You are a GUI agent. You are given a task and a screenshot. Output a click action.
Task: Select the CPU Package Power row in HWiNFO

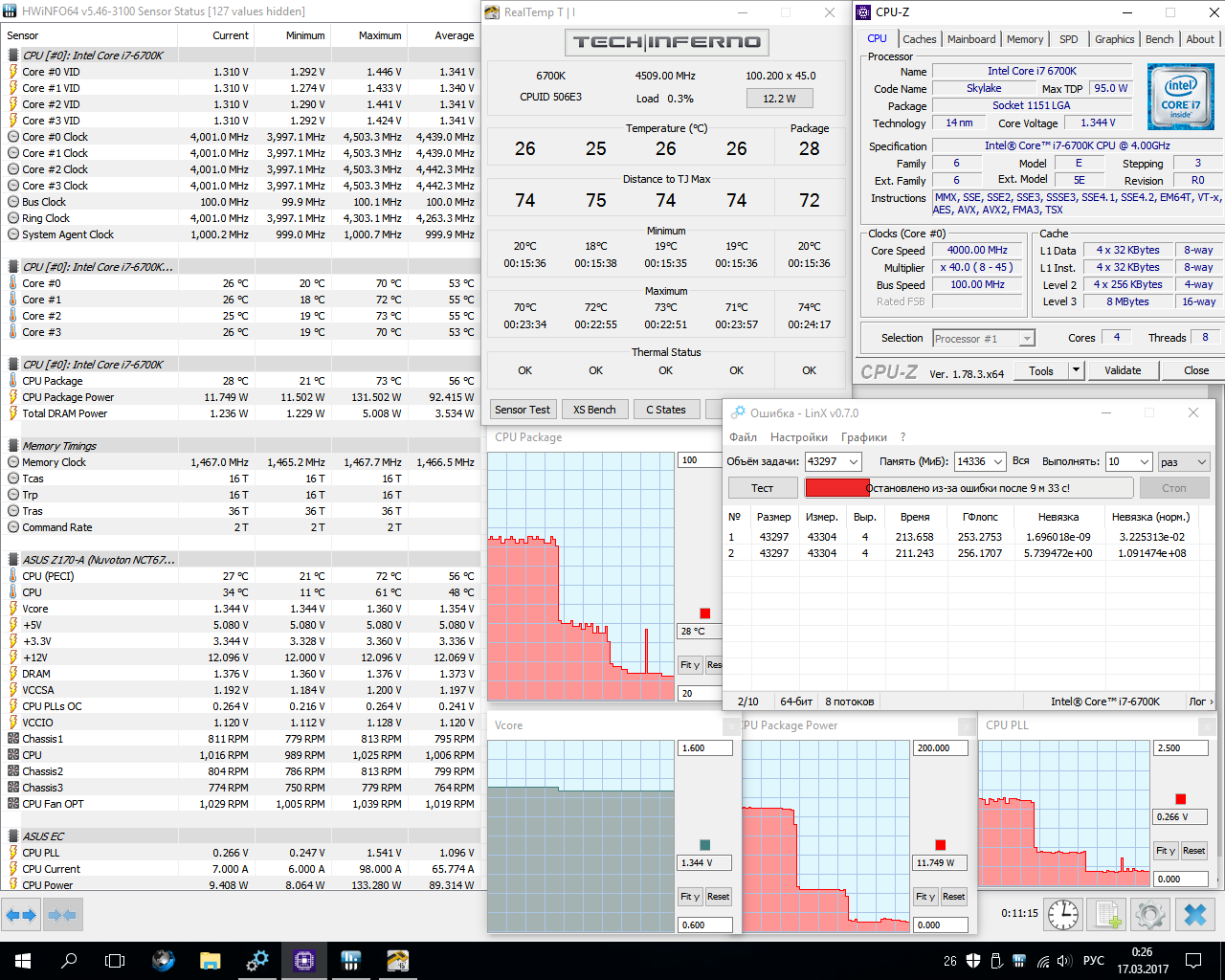click(x=240, y=397)
